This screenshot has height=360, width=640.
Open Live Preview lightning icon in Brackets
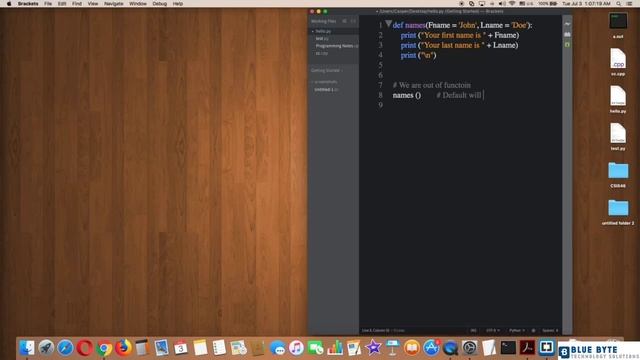click(567, 24)
